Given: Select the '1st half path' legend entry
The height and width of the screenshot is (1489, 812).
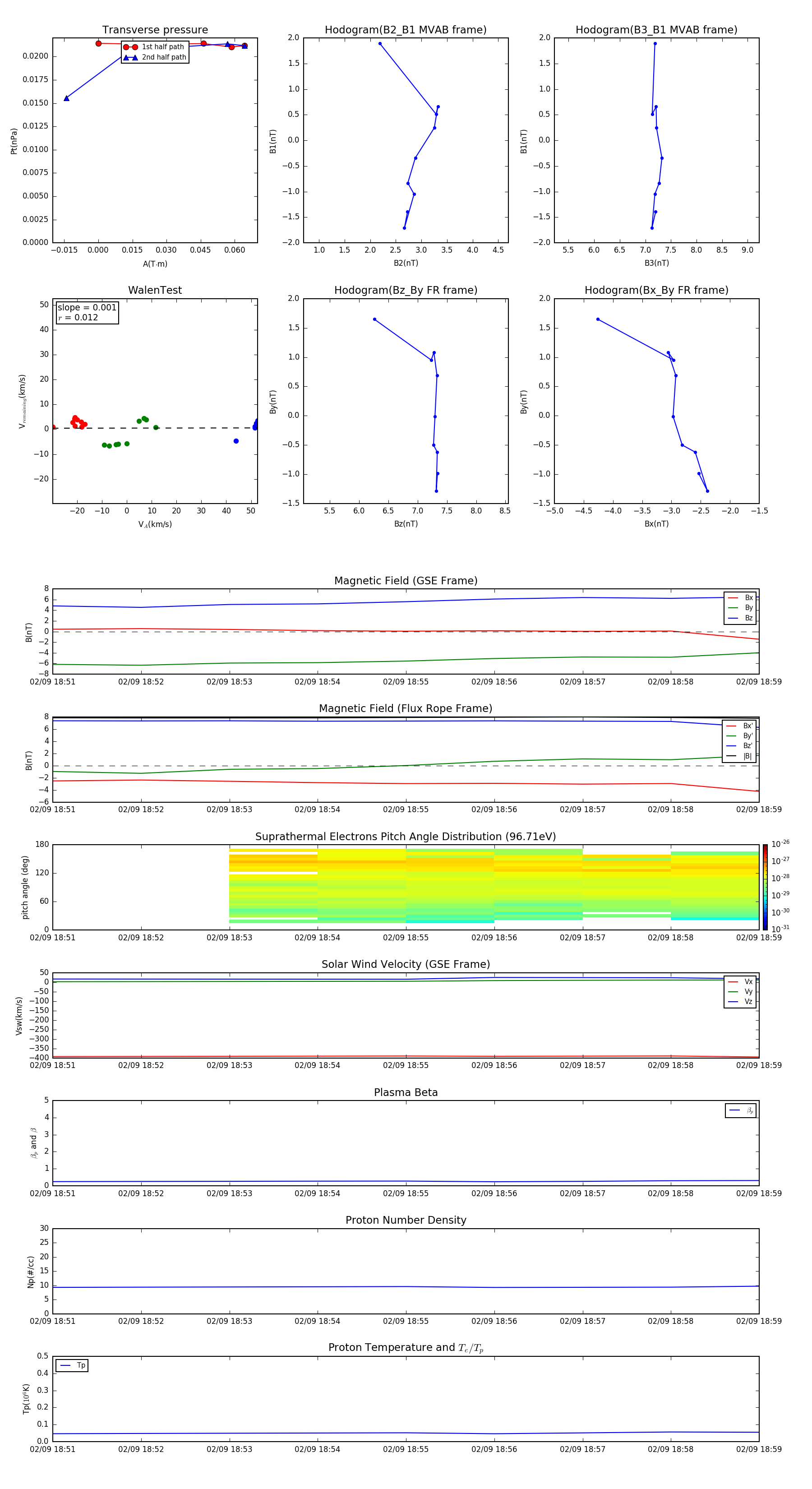Looking at the screenshot, I should [154, 47].
